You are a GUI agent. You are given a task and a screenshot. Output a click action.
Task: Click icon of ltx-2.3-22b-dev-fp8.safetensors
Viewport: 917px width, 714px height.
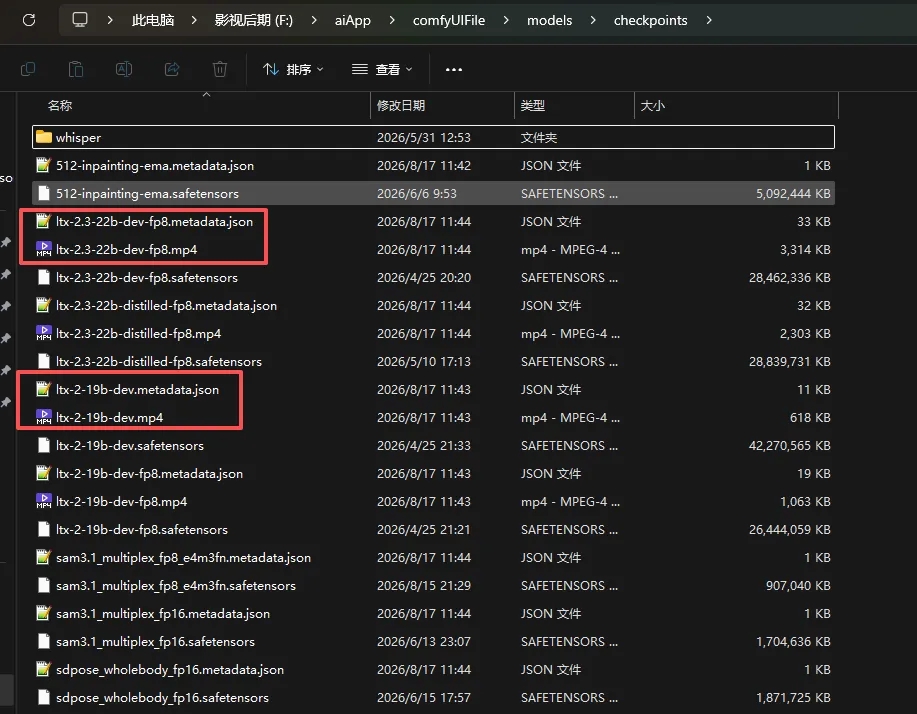(x=44, y=278)
